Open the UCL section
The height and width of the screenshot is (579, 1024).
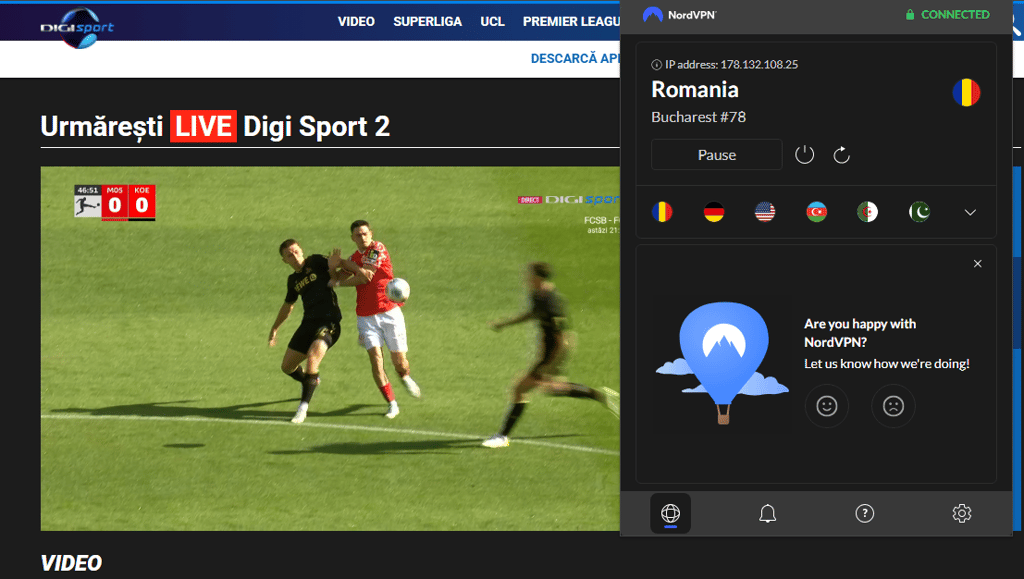click(x=492, y=22)
